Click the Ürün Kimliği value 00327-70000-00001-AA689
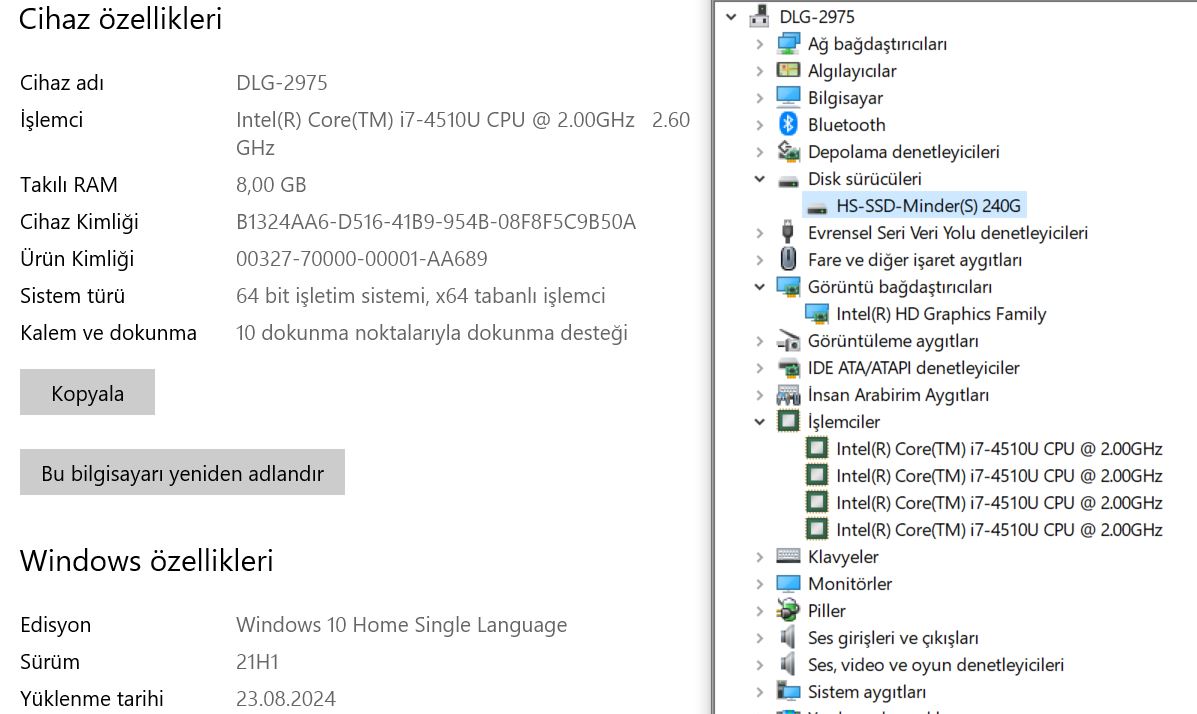 pyautogui.click(x=362, y=259)
